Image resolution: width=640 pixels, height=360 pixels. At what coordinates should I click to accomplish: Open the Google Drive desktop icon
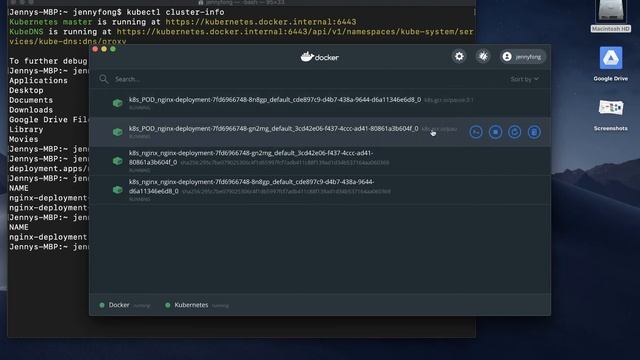[x=611, y=64]
